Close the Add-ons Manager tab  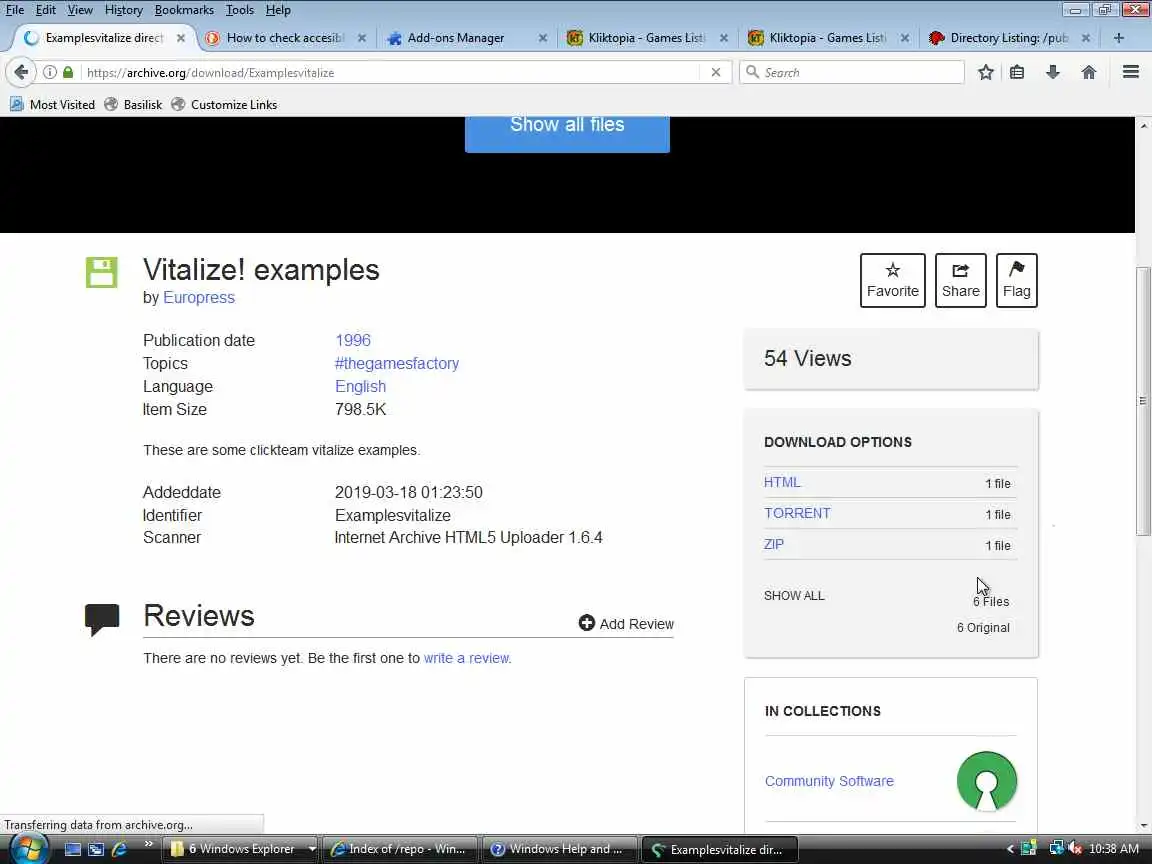[543, 37]
